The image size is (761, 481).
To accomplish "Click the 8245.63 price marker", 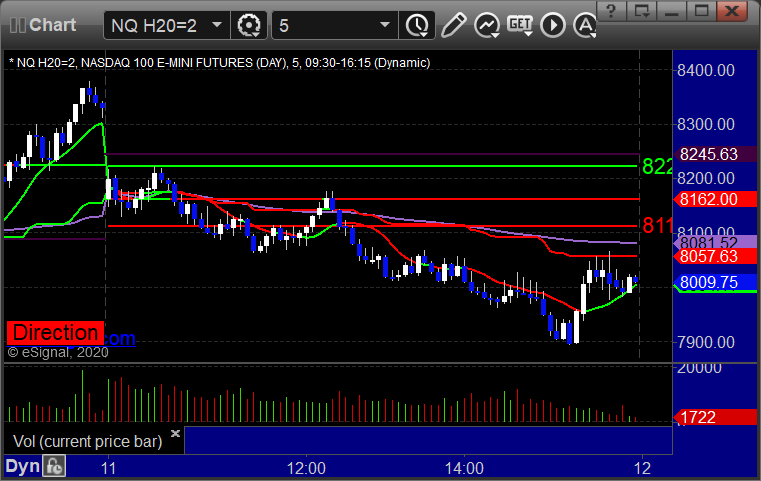I will [x=714, y=154].
